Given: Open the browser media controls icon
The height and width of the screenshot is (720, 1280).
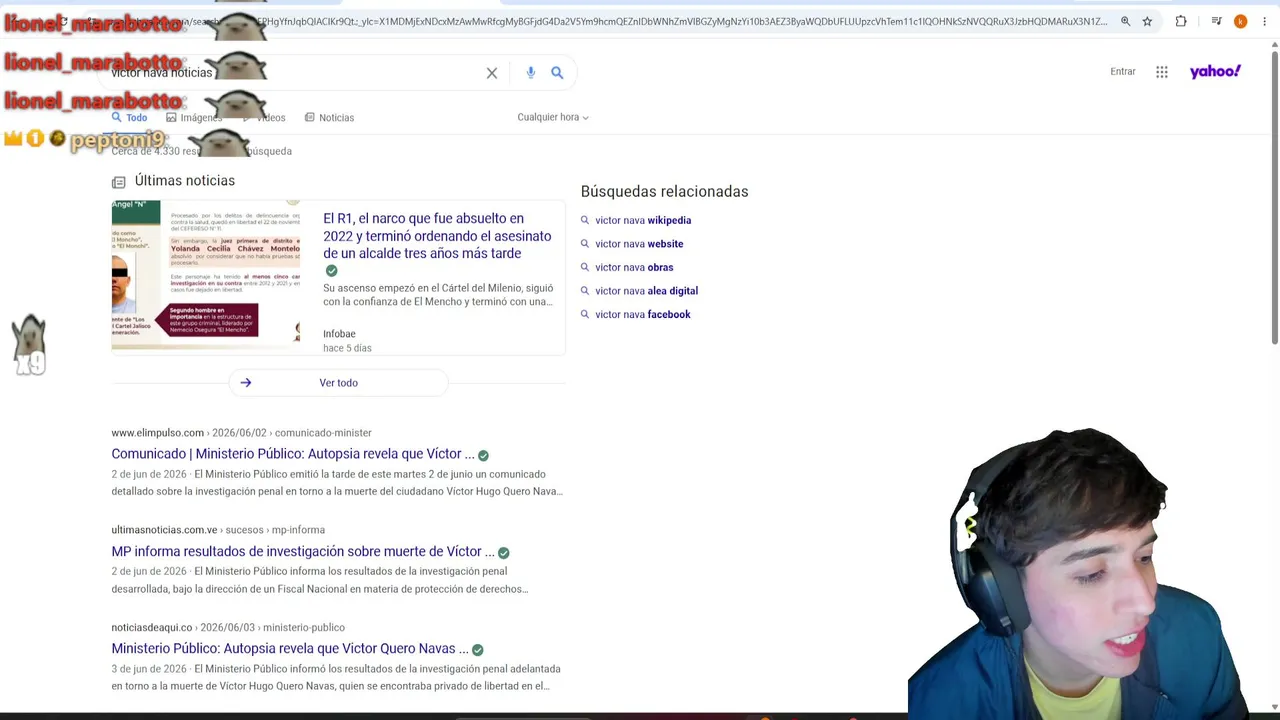Looking at the screenshot, I should coord(1216,21).
